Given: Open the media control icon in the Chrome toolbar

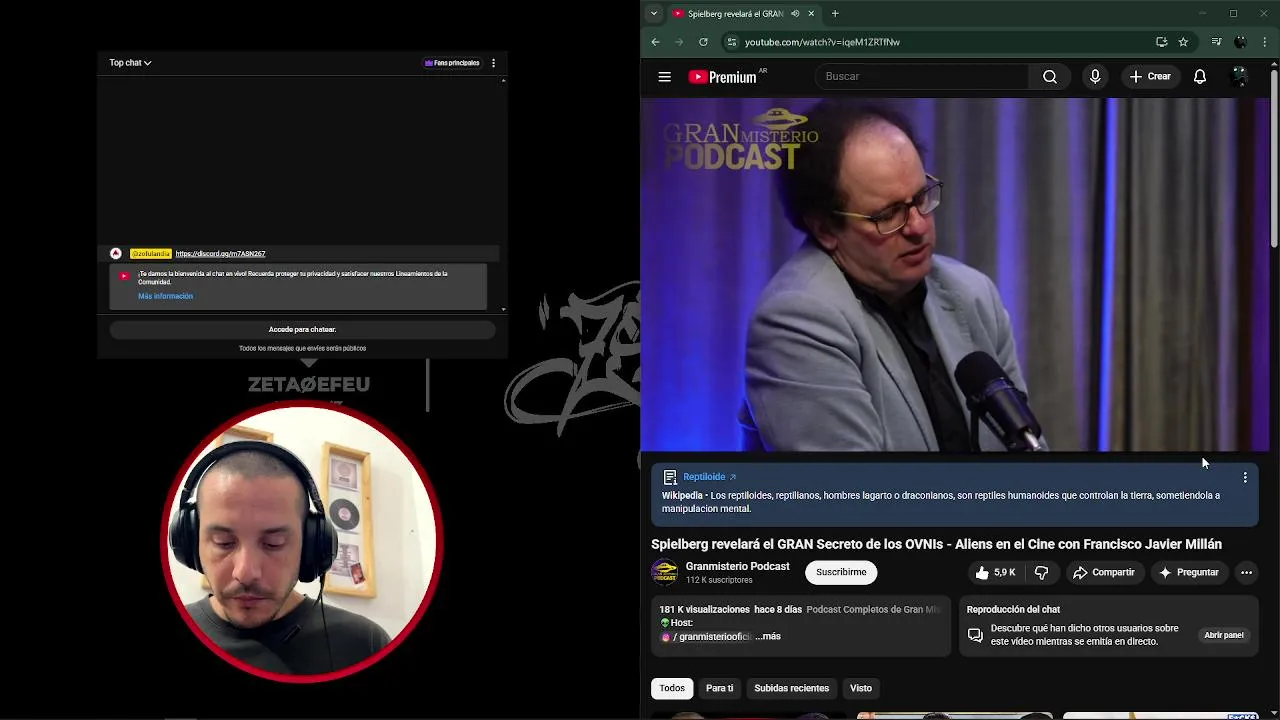Looking at the screenshot, I should pyautogui.click(x=1216, y=42).
